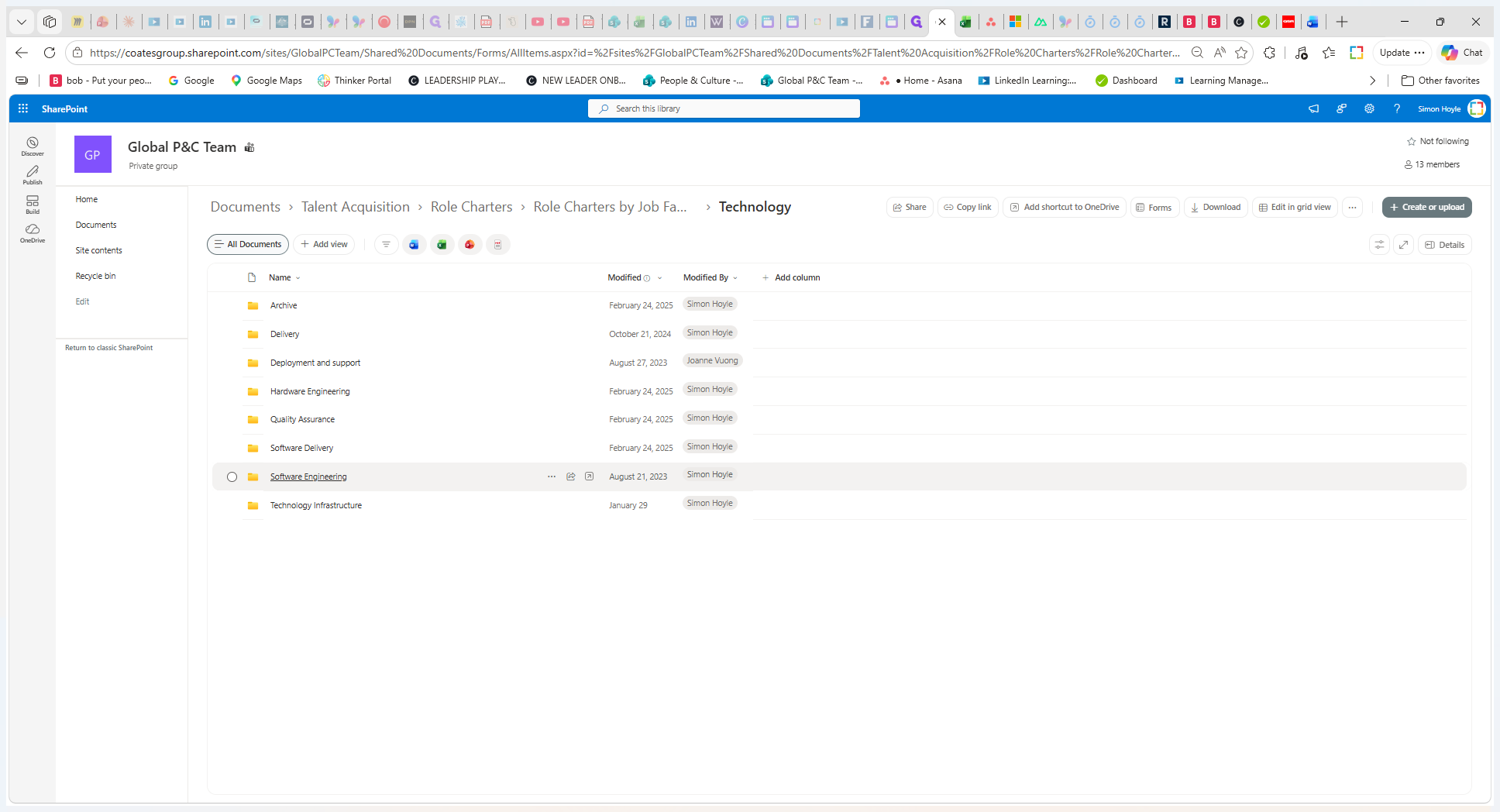1500x812 pixels.
Task: Filter the library by Word documents
Action: coord(414,245)
